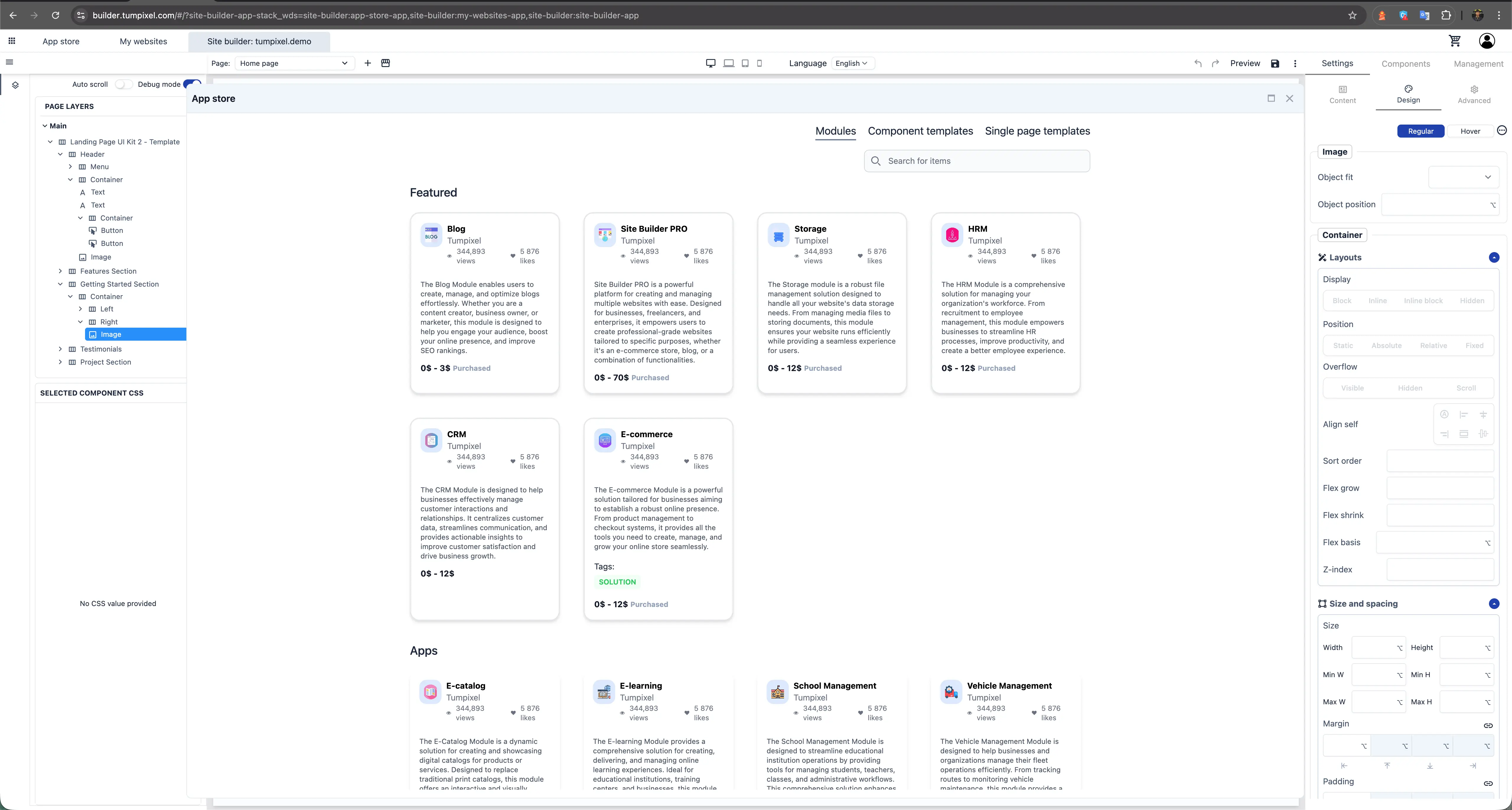Open the Object fit dropdown
Screen dimensions: 1512x810
(1463, 177)
